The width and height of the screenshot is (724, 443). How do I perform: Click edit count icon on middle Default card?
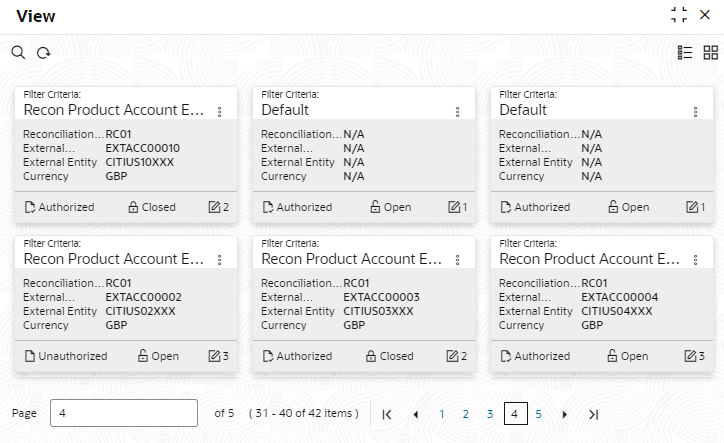[x=454, y=207]
